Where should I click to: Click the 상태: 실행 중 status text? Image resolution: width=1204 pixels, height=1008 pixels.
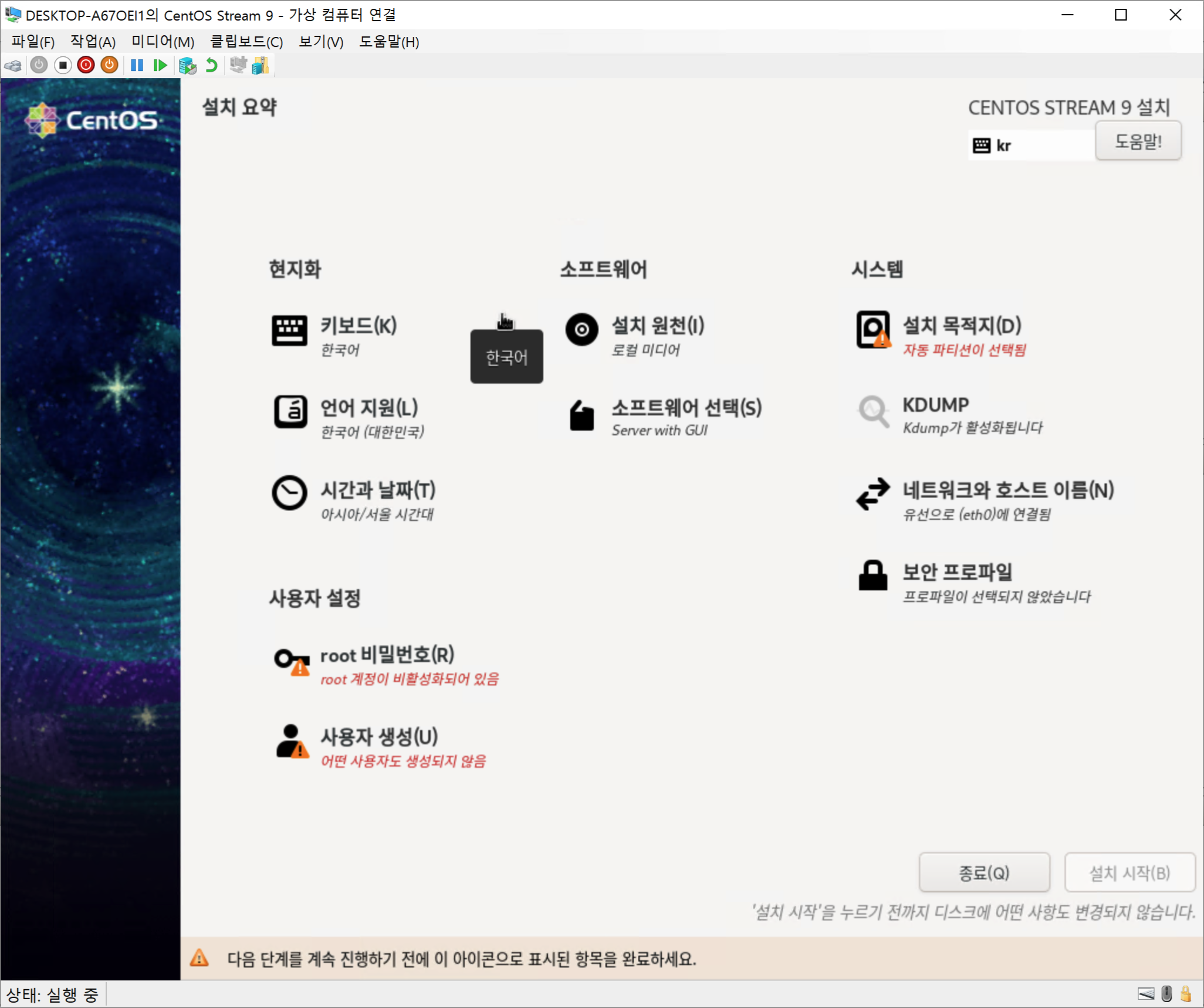tap(52, 995)
